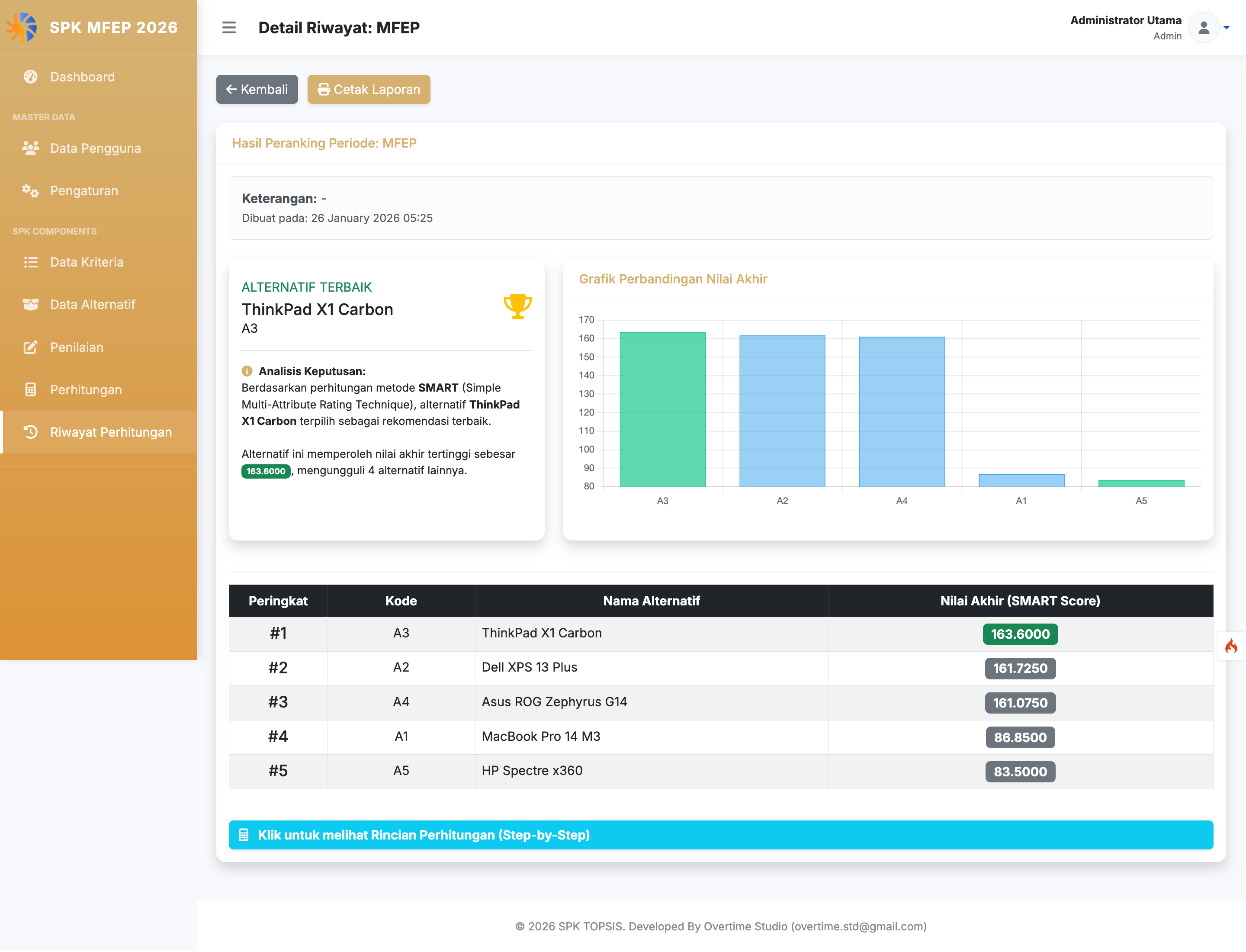
Task: Go to Data Pengguna page
Action: [98, 148]
